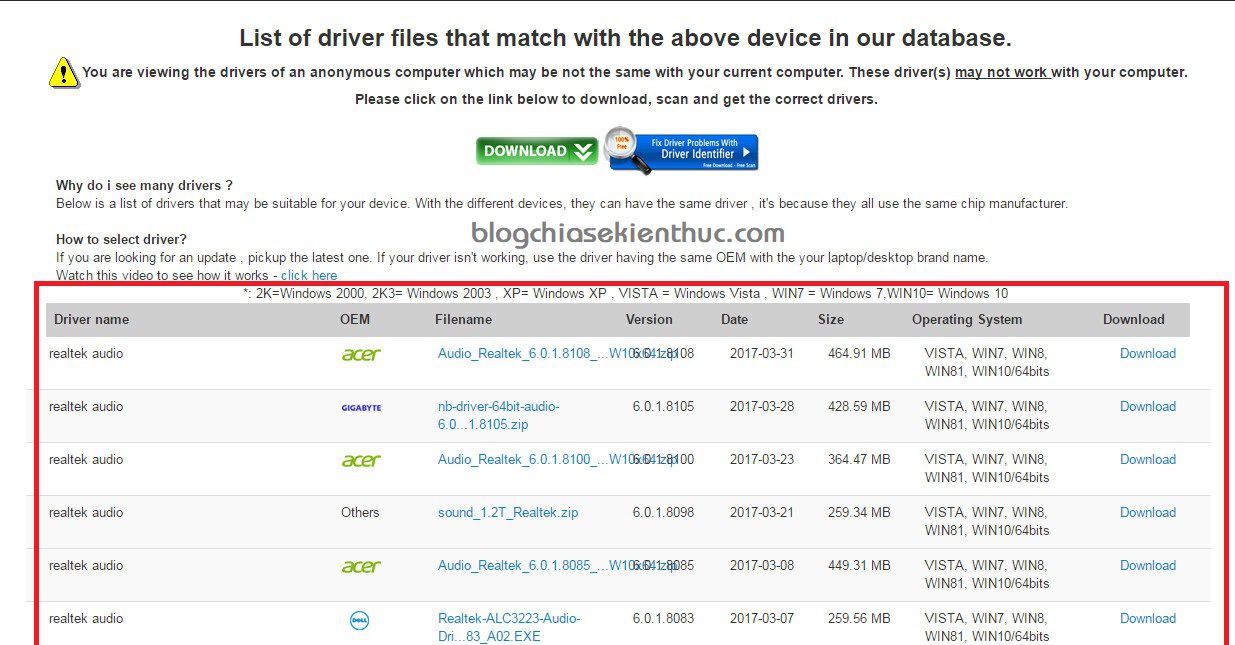The width and height of the screenshot is (1235, 645).
Task: Click the 'Size' column header
Action: [x=831, y=319]
